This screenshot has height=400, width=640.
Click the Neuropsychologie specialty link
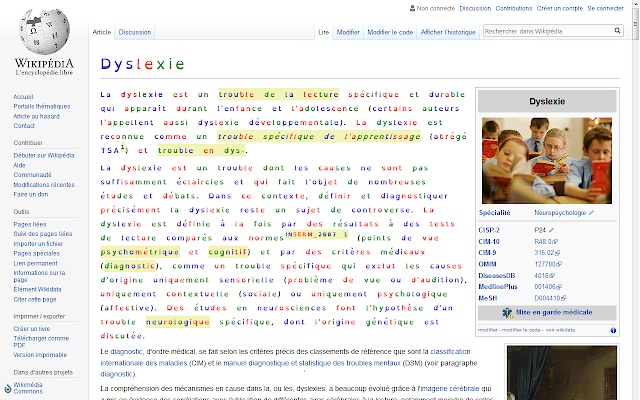(x=560, y=213)
